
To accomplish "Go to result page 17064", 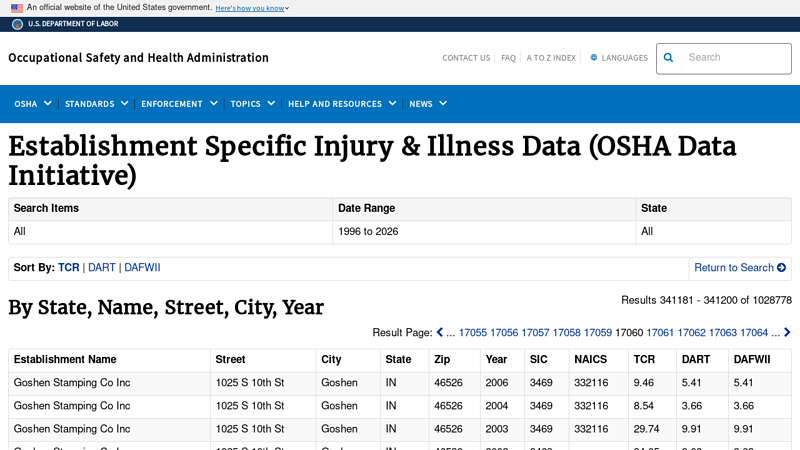I will (754, 333).
